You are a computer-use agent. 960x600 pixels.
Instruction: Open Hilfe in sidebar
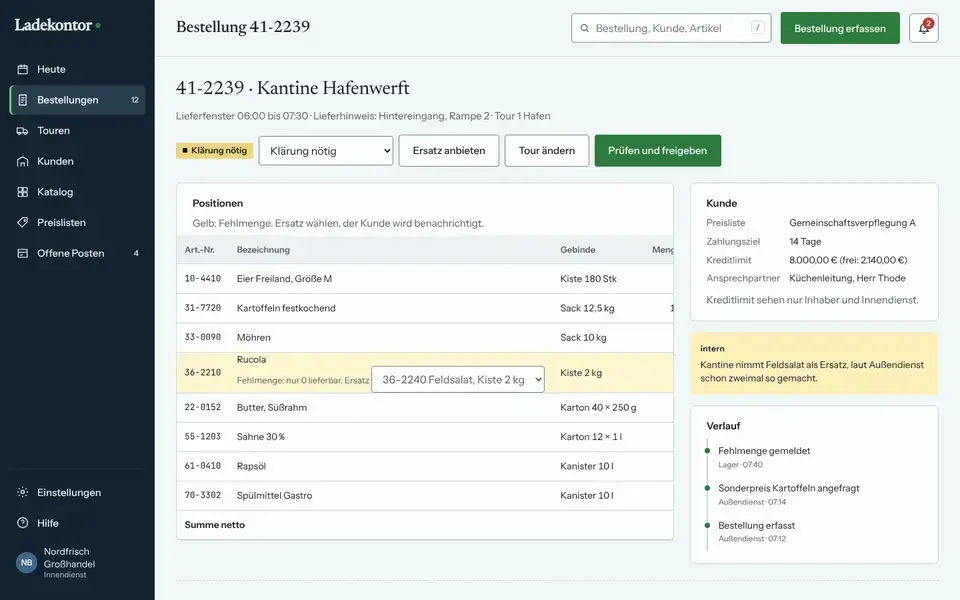pos(77,523)
